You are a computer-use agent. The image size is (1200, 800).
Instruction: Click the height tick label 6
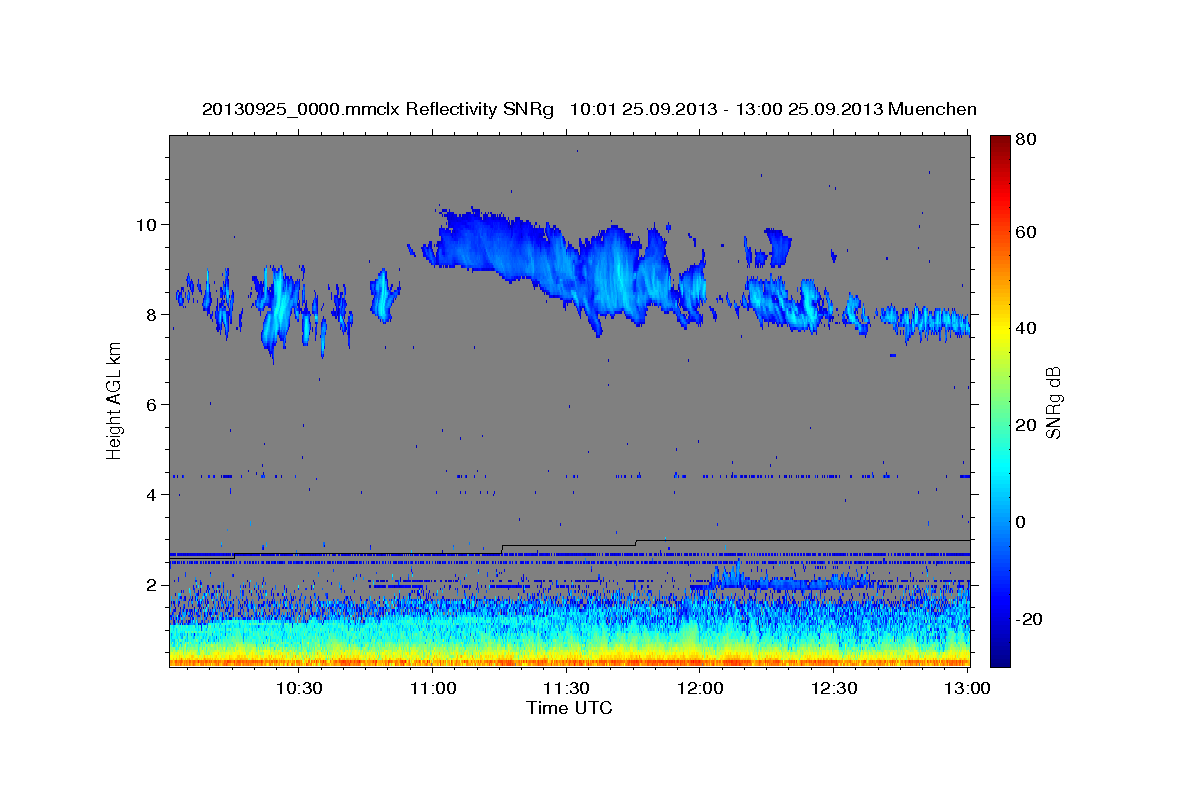click(x=152, y=404)
